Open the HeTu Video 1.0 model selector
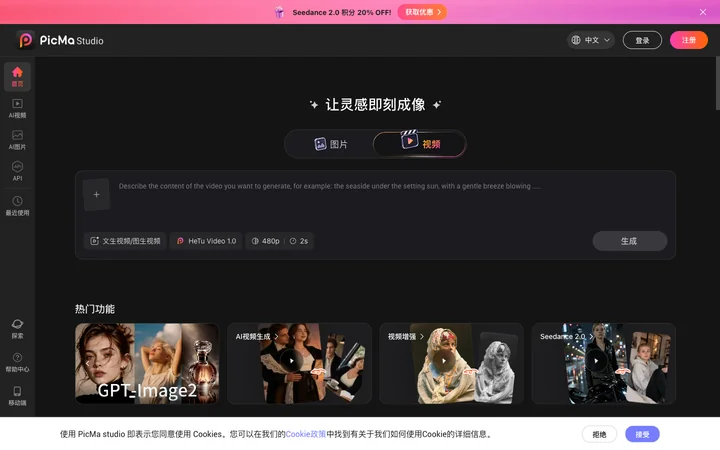This screenshot has height=450, width=720. pos(206,241)
